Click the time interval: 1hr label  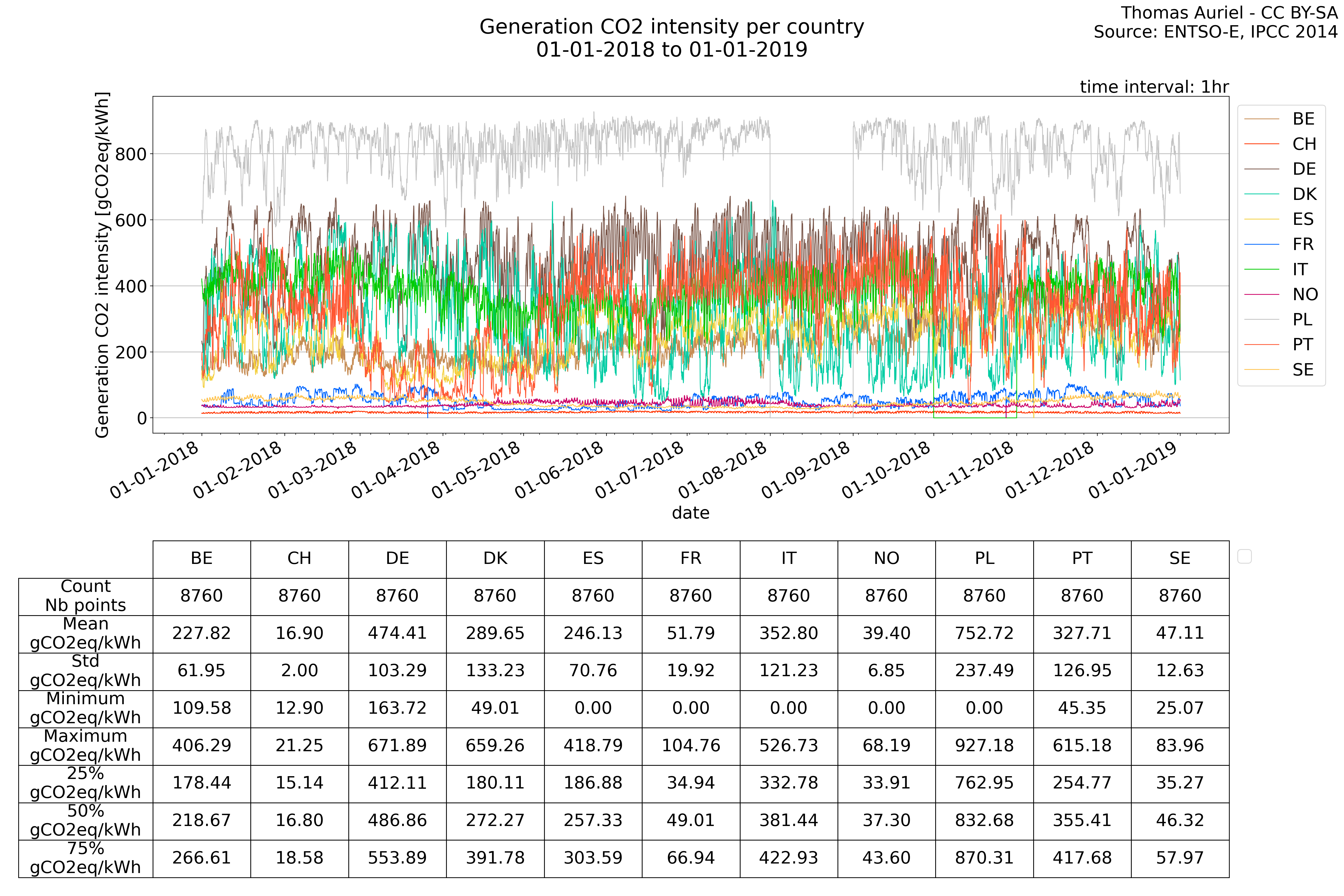(1154, 87)
